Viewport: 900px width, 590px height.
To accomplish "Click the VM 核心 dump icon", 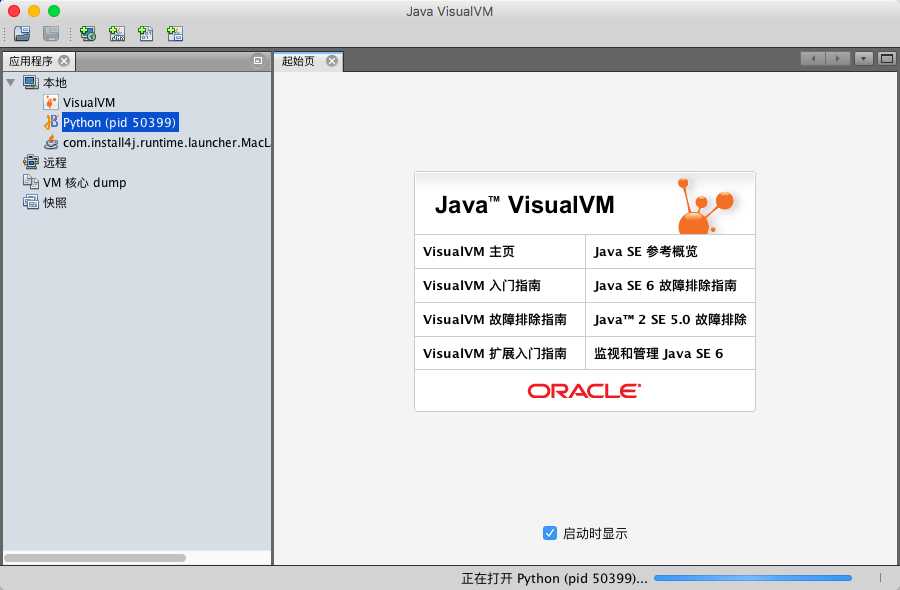I will coord(30,182).
